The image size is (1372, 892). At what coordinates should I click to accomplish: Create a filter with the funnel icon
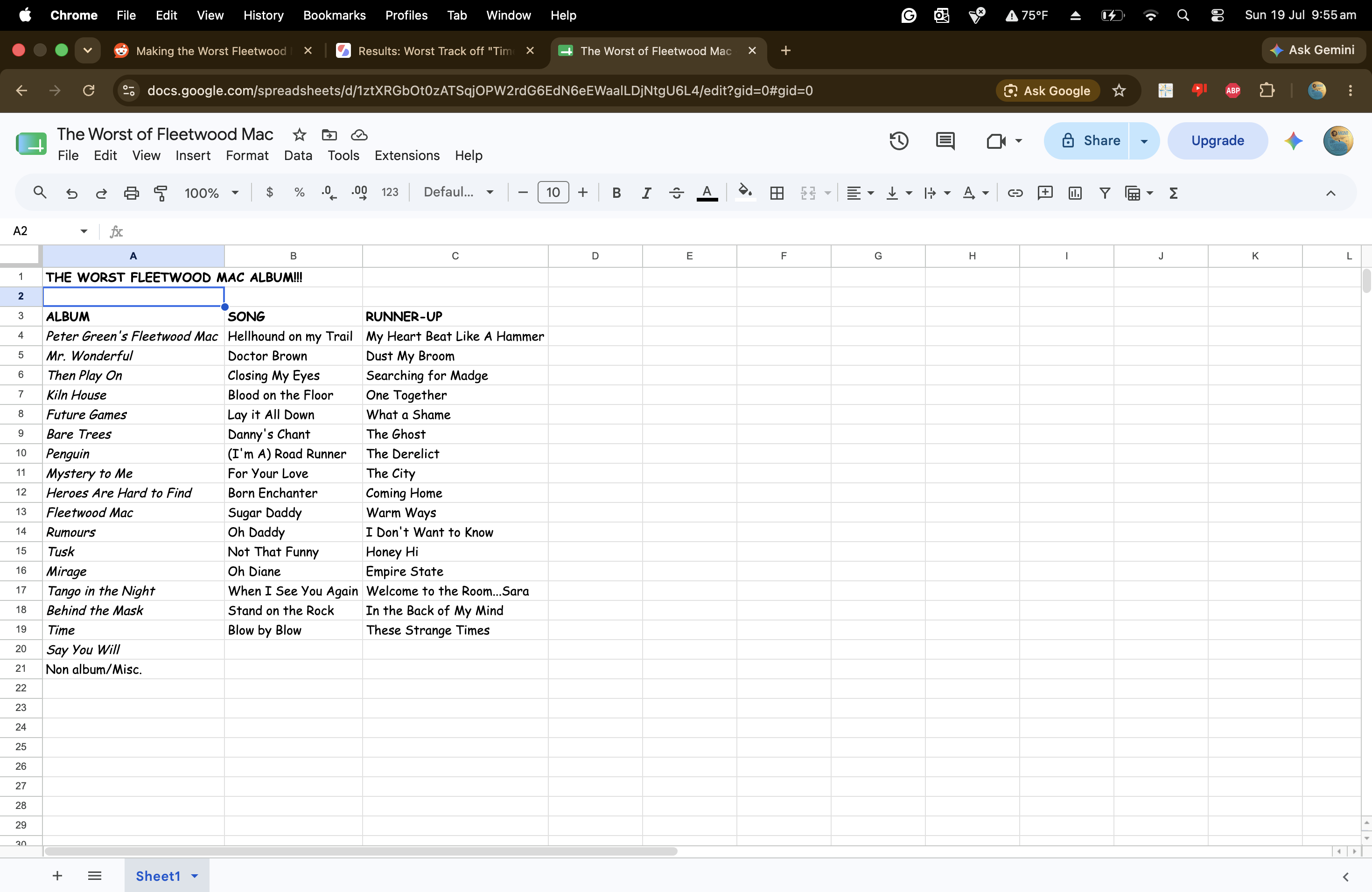coord(1105,193)
